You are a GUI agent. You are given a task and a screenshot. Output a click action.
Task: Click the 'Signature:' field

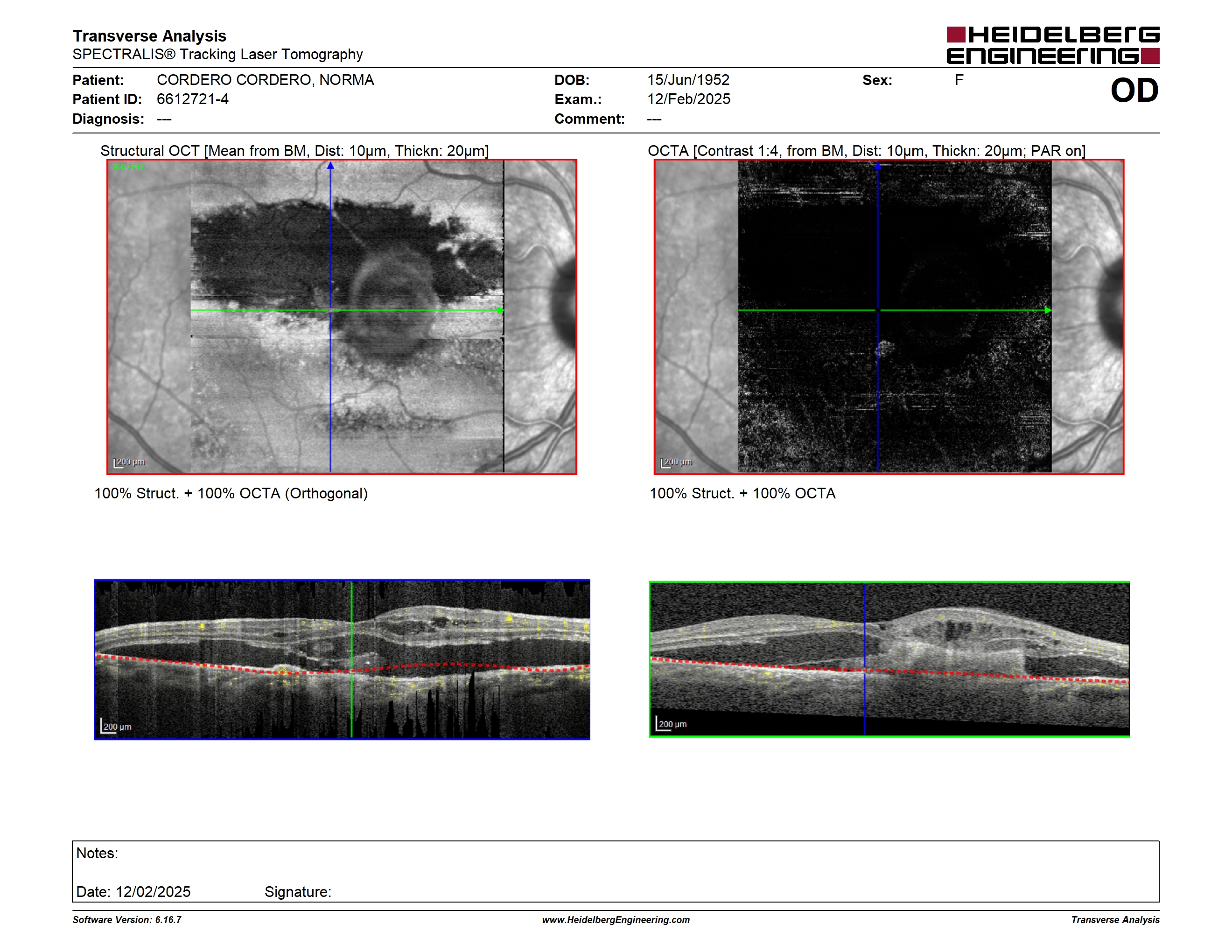298,892
